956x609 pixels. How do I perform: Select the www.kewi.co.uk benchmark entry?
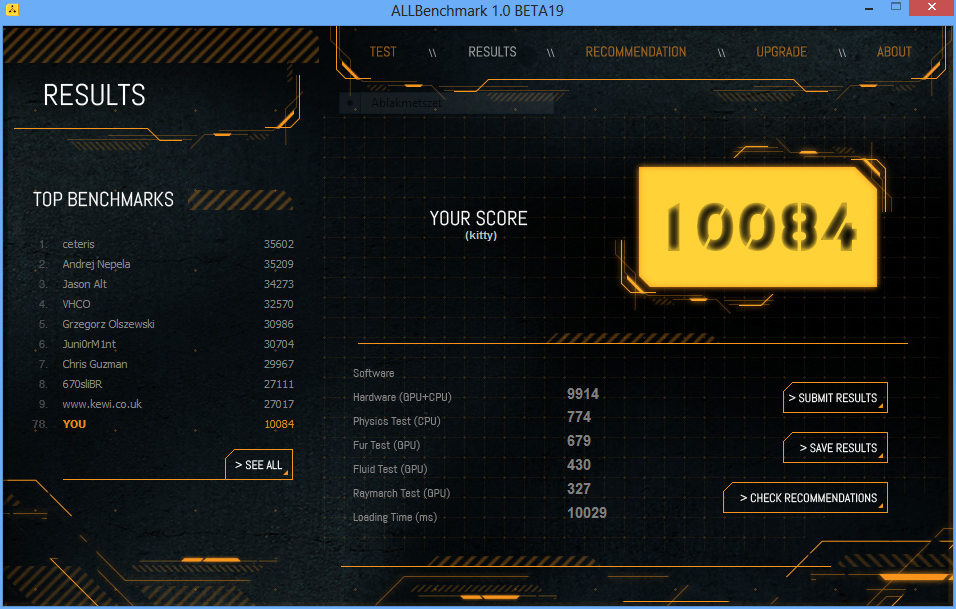pos(165,404)
